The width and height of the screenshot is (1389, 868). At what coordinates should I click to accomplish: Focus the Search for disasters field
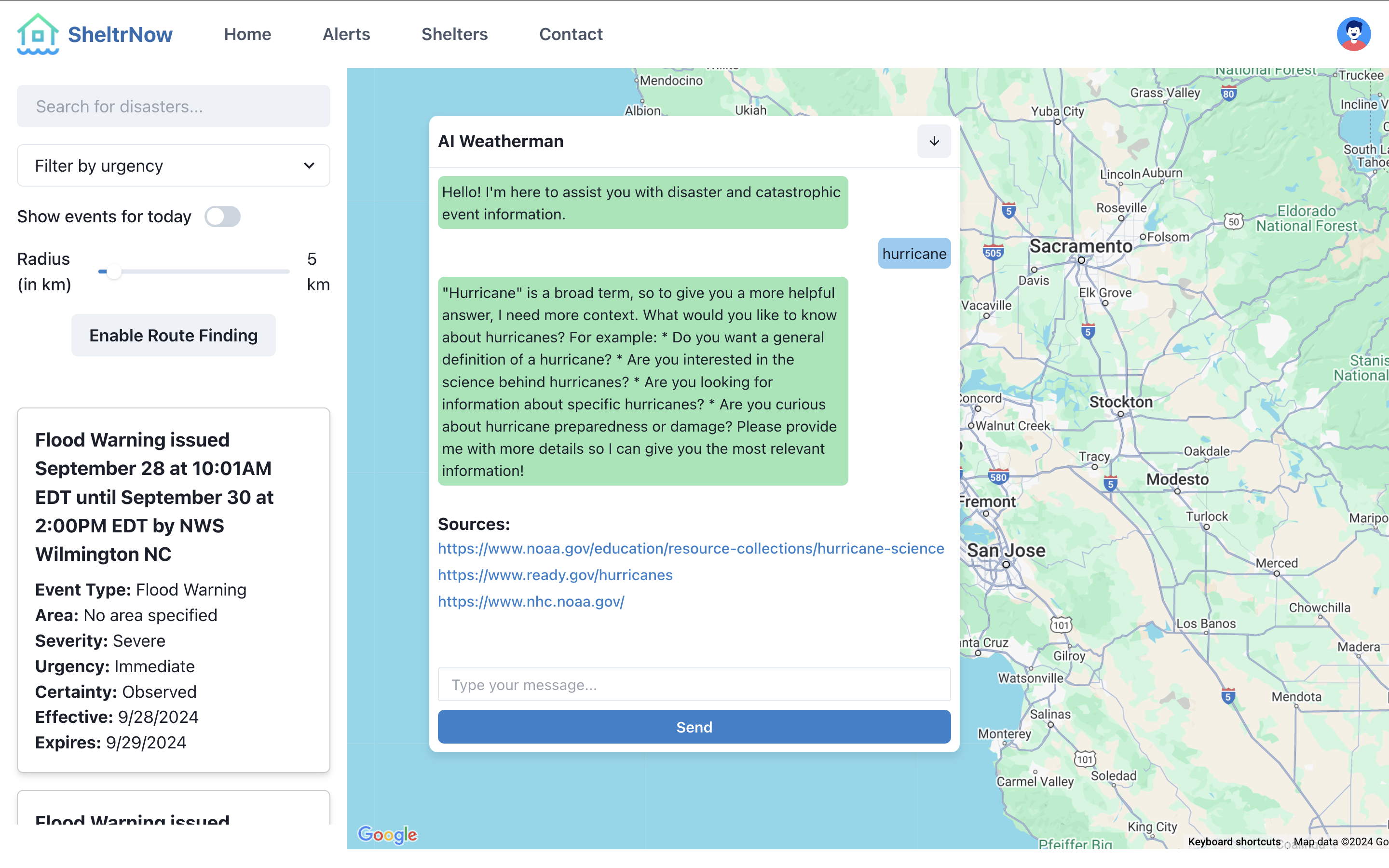coord(173,106)
